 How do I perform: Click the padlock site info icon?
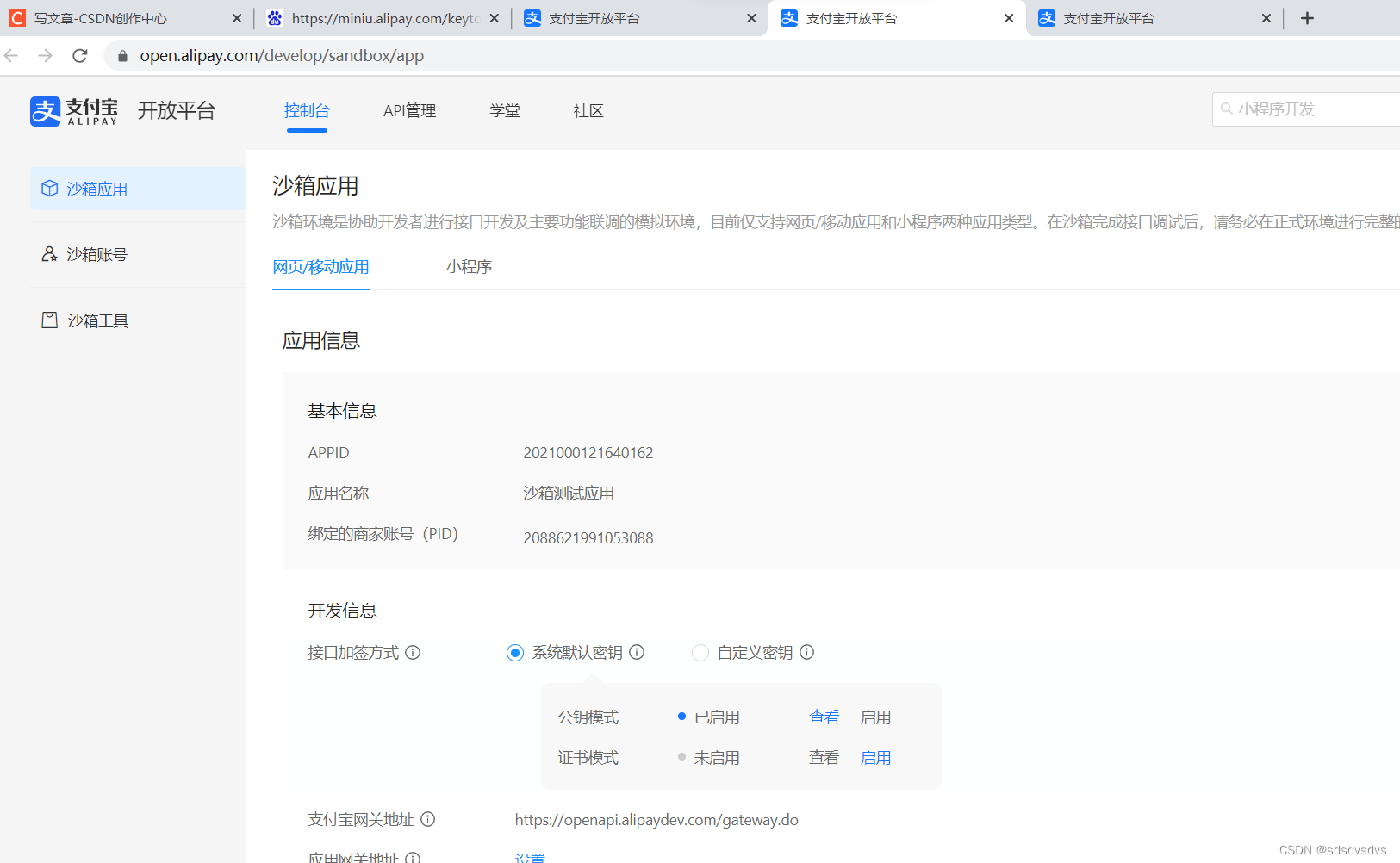(122, 56)
